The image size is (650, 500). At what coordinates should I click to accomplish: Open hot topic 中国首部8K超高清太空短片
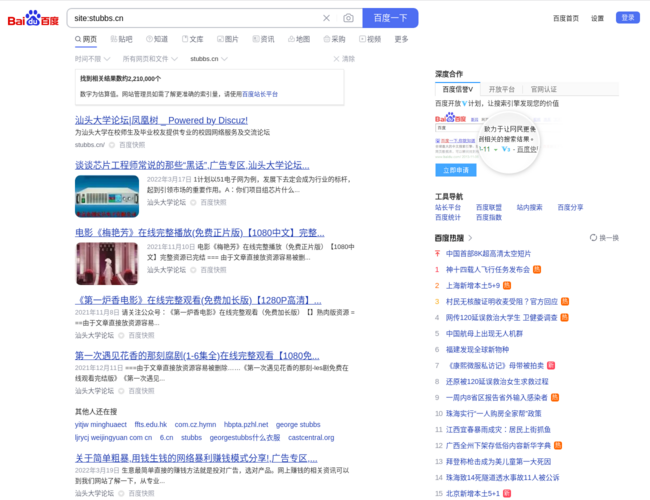coord(488,253)
